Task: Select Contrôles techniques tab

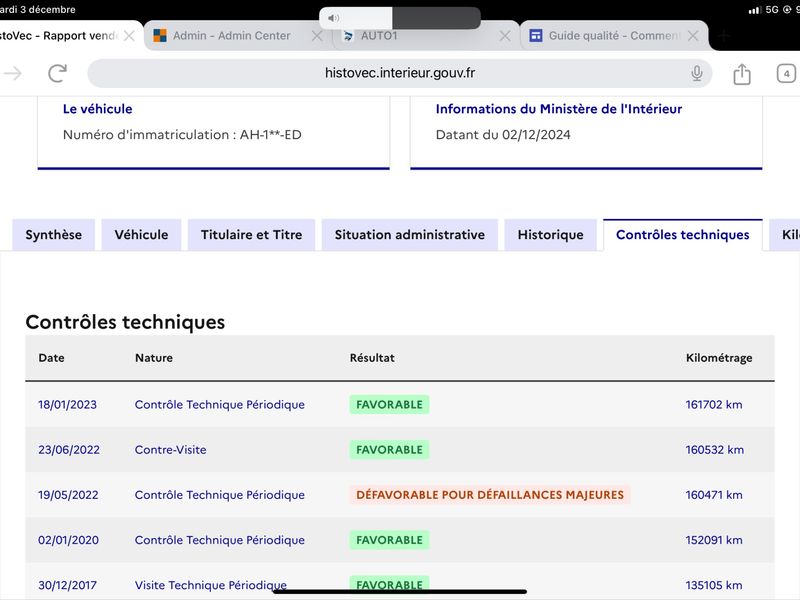Action: 683,235
